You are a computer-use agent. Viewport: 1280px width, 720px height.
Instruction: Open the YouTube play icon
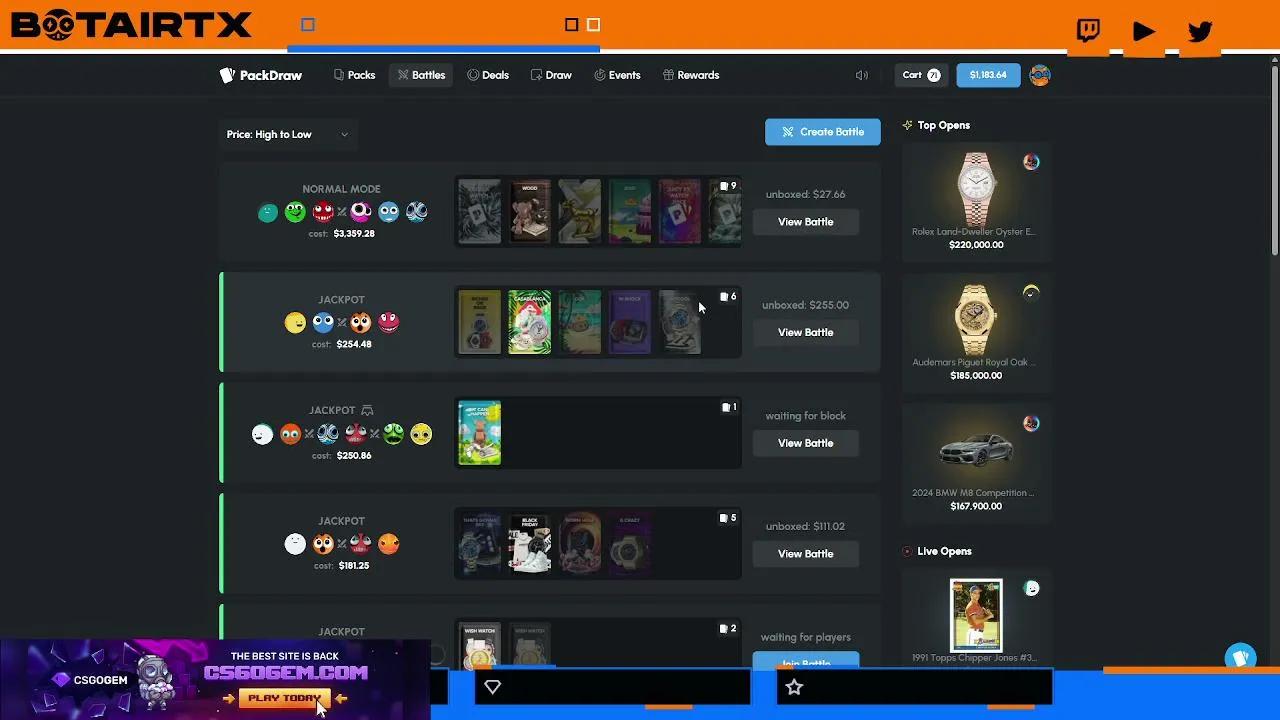pos(1144,31)
